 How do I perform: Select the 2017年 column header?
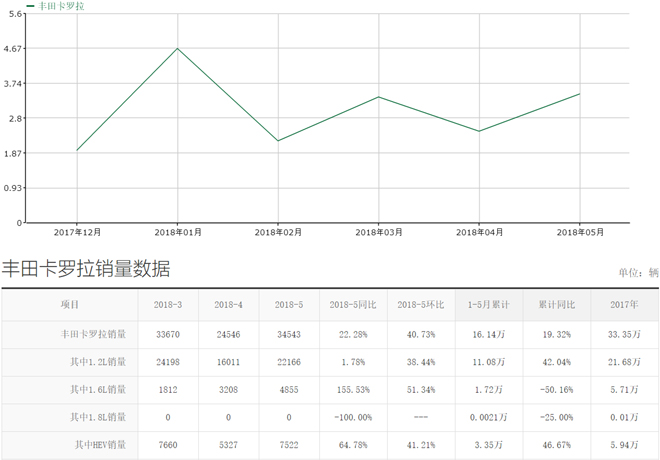tap(624, 305)
